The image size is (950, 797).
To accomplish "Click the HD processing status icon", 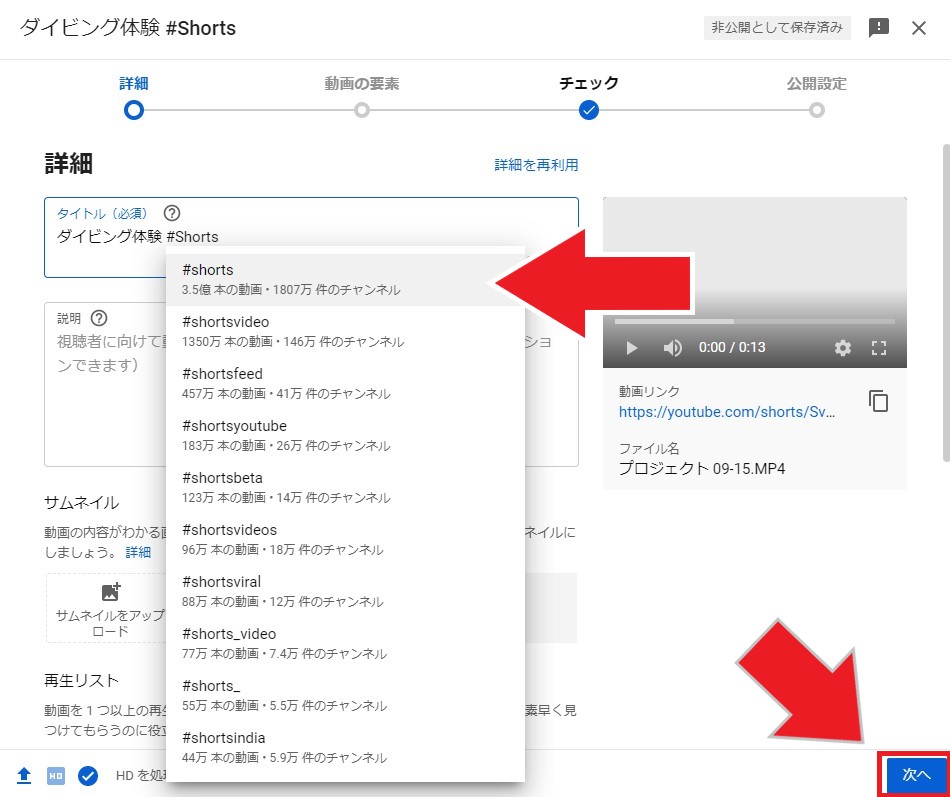I will 56,776.
